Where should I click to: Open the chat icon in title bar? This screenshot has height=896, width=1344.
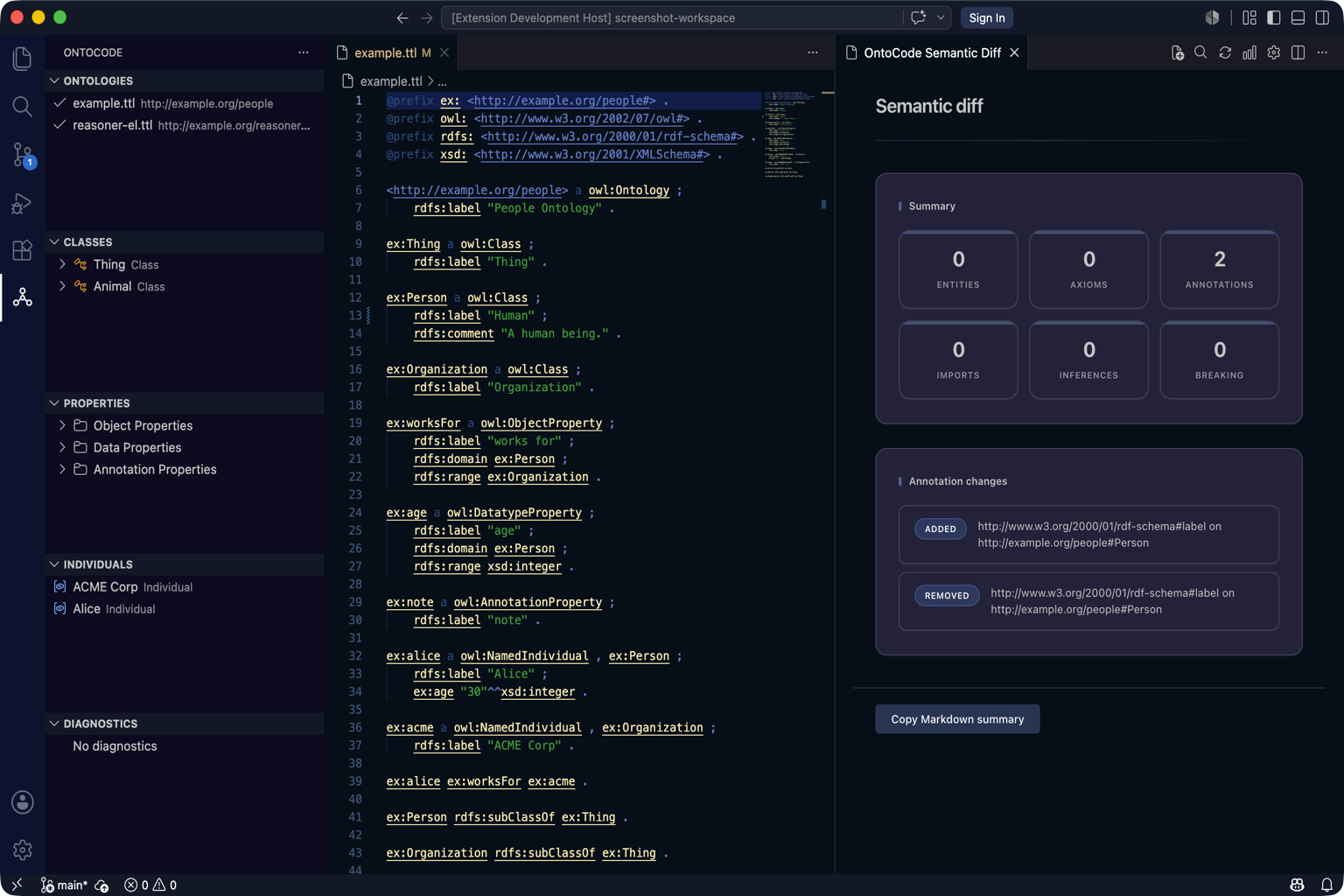(918, 17)
